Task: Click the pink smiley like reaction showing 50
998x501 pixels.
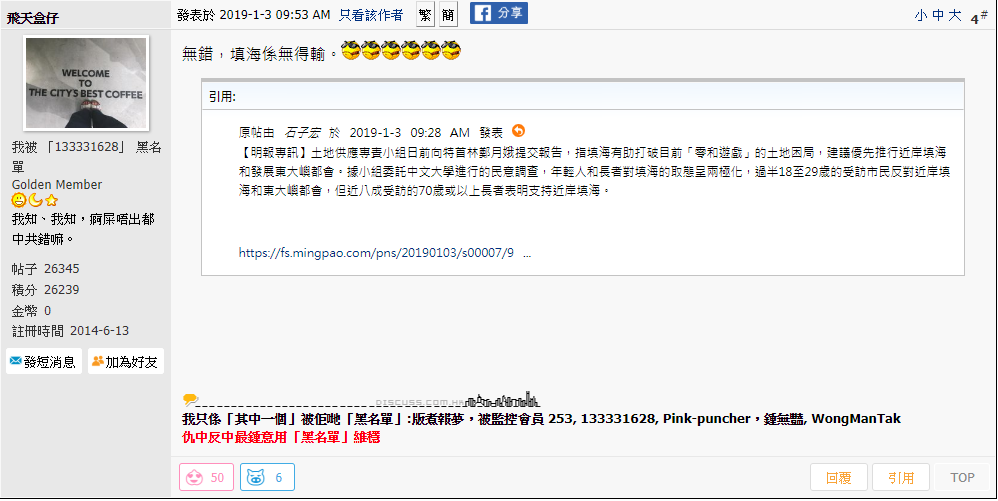Action: [206, 477]
